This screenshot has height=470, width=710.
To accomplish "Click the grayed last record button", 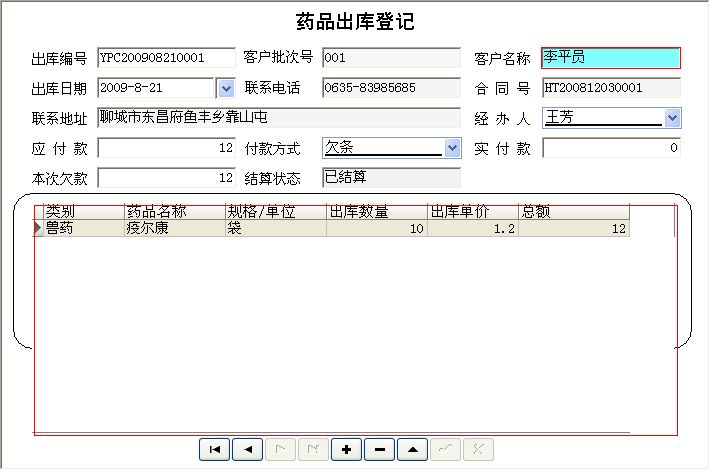I will click(313, 450).
